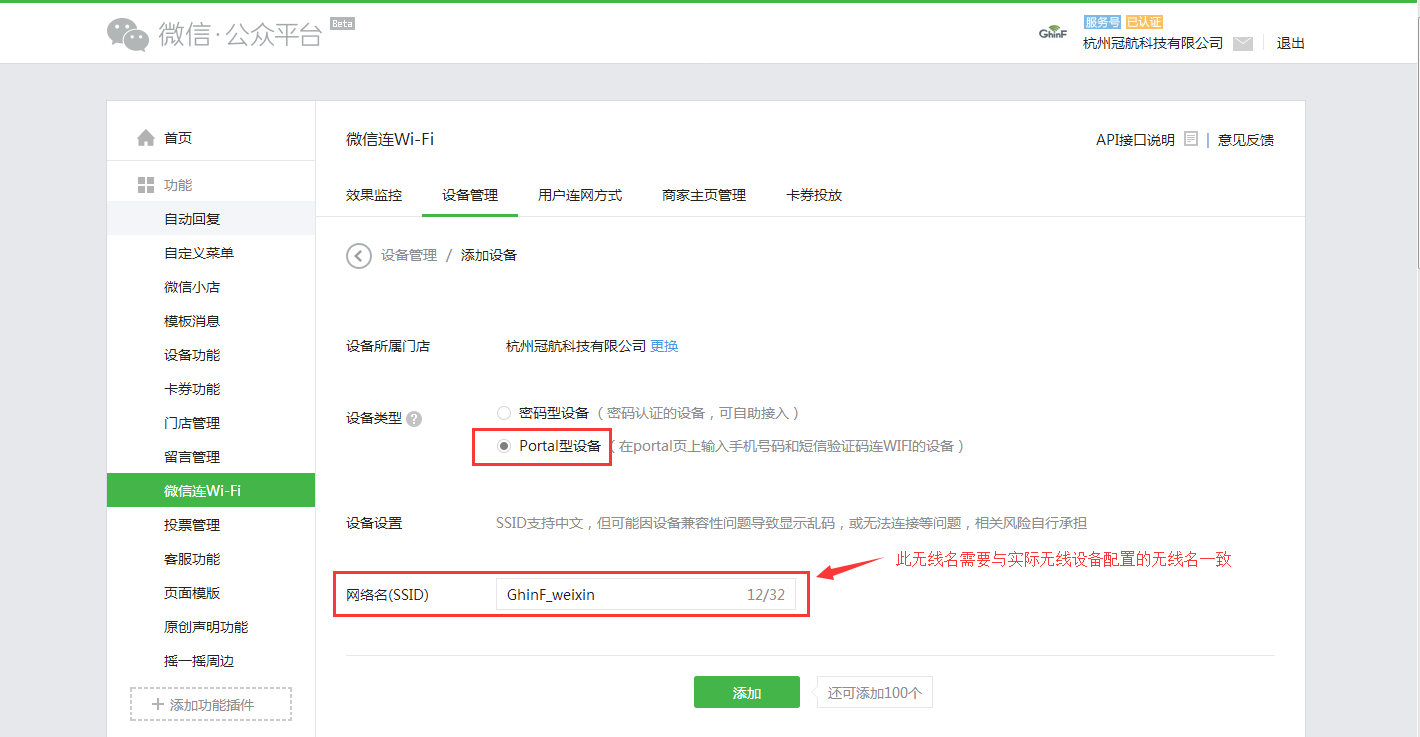Select the Portal型设备 radio button
This screenshot has height=737, width=1420.
[x=504, y=446]
